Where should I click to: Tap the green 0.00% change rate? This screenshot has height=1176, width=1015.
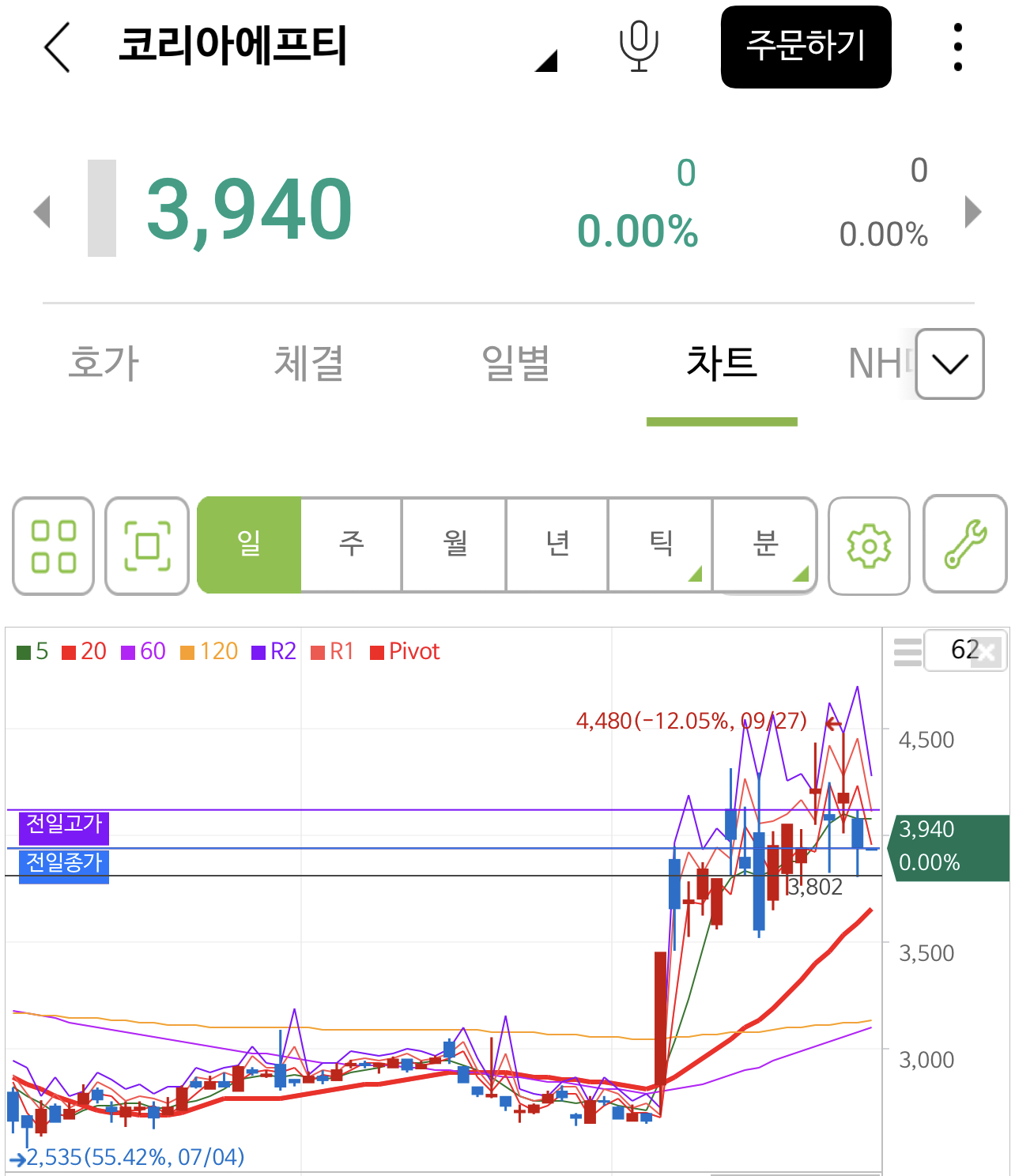[x=638, y=232]
